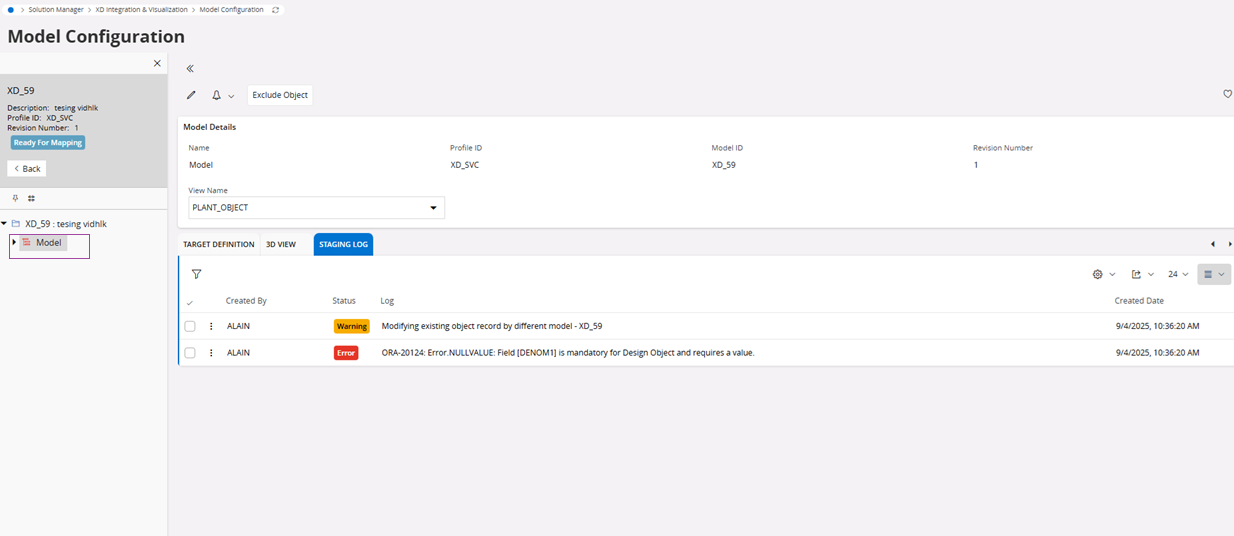
Task: Open the View Name PLANT_OBJECT dropdown
Action: [x=316, y=208]
